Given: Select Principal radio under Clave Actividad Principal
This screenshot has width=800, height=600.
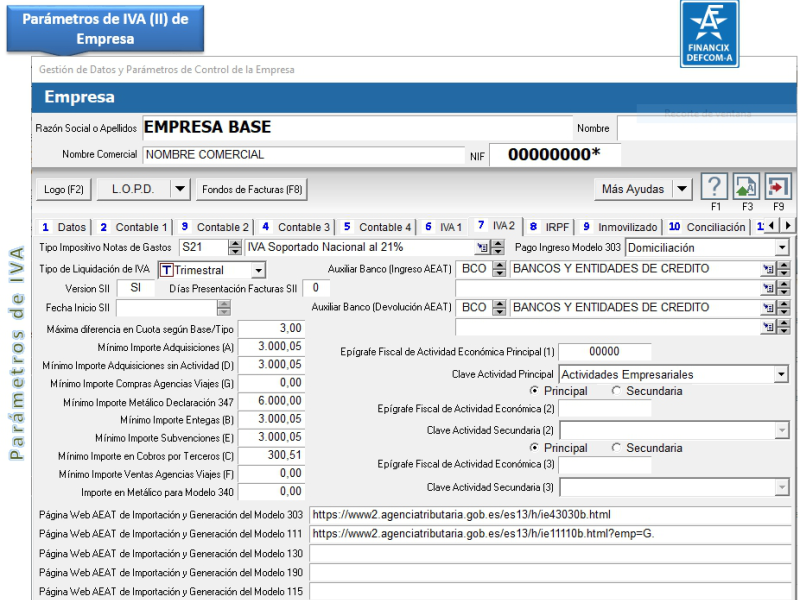Looking at the screenshot, I should (534, 391).
